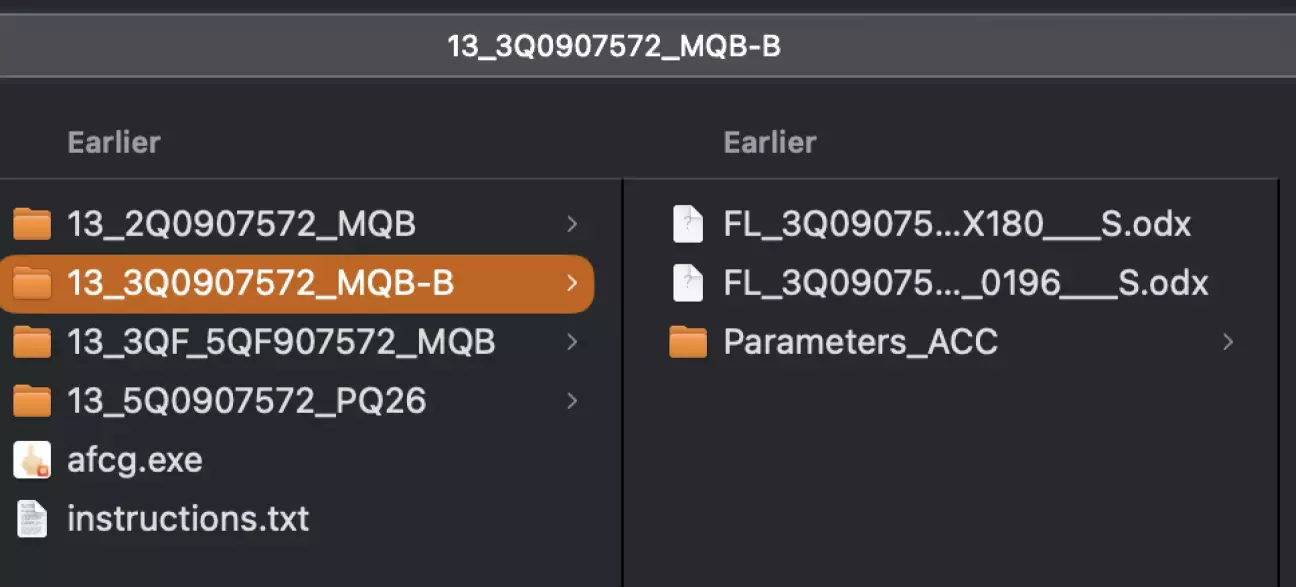Viewport: 1296px width, 587px height.
Task: Select the instructions.txt file name
Action: (x=188, y=519)
